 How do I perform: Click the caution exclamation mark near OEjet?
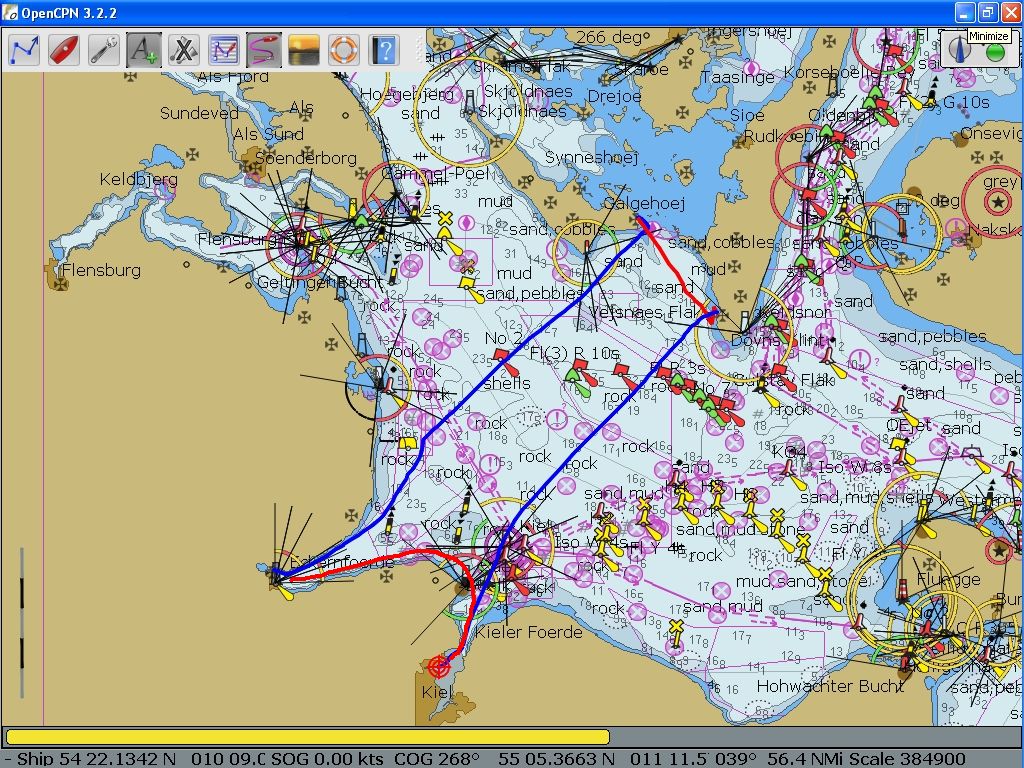click(859, 360)
